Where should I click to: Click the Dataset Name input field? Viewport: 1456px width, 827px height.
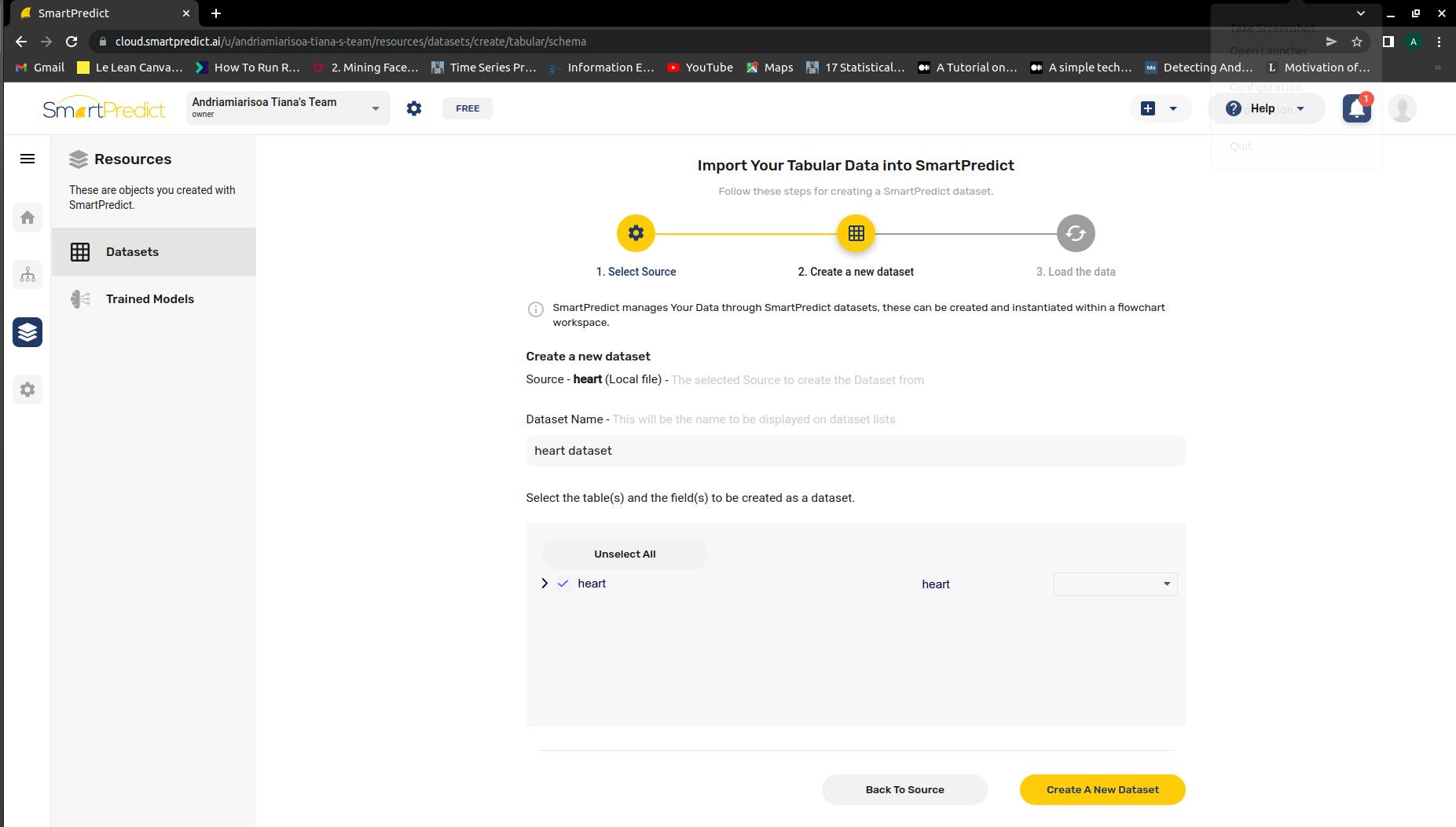click(856, 451)
